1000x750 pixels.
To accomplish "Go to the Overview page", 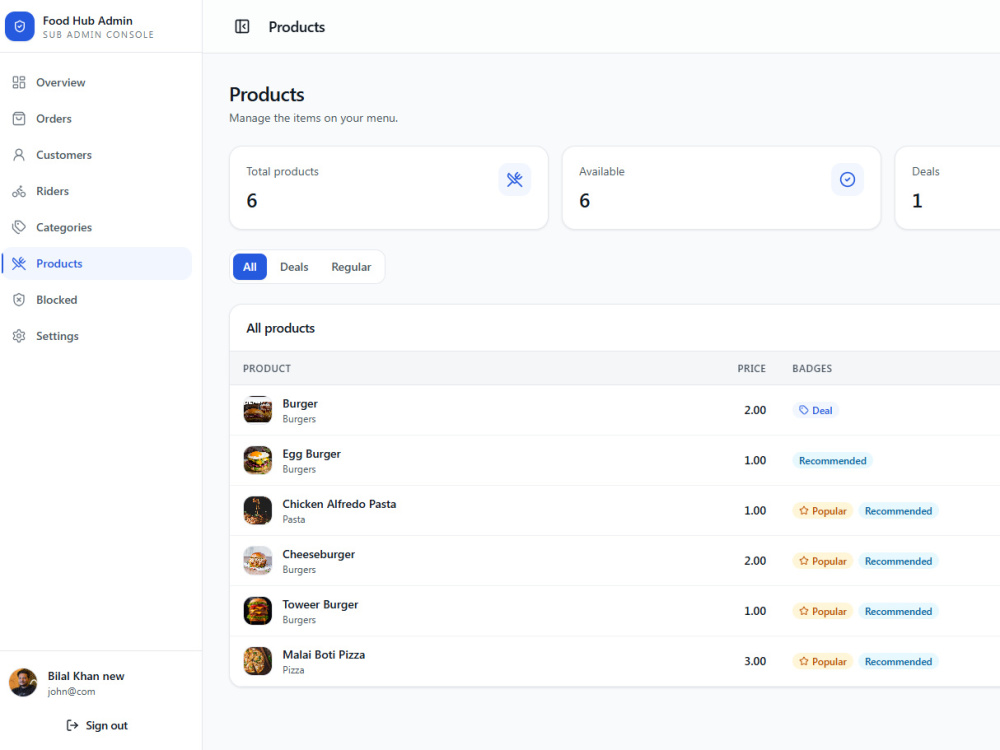I will [x=97, y=82].
